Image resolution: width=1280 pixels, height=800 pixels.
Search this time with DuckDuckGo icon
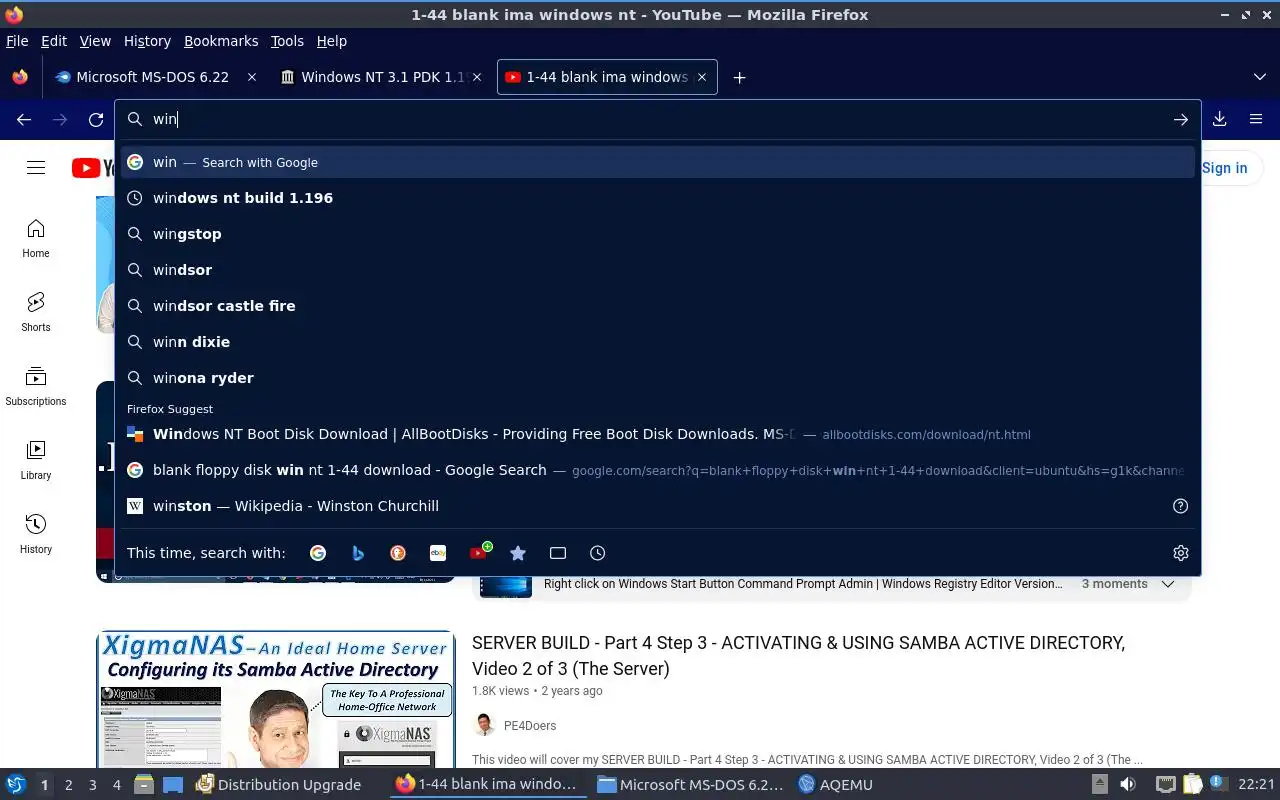point(398,553)
